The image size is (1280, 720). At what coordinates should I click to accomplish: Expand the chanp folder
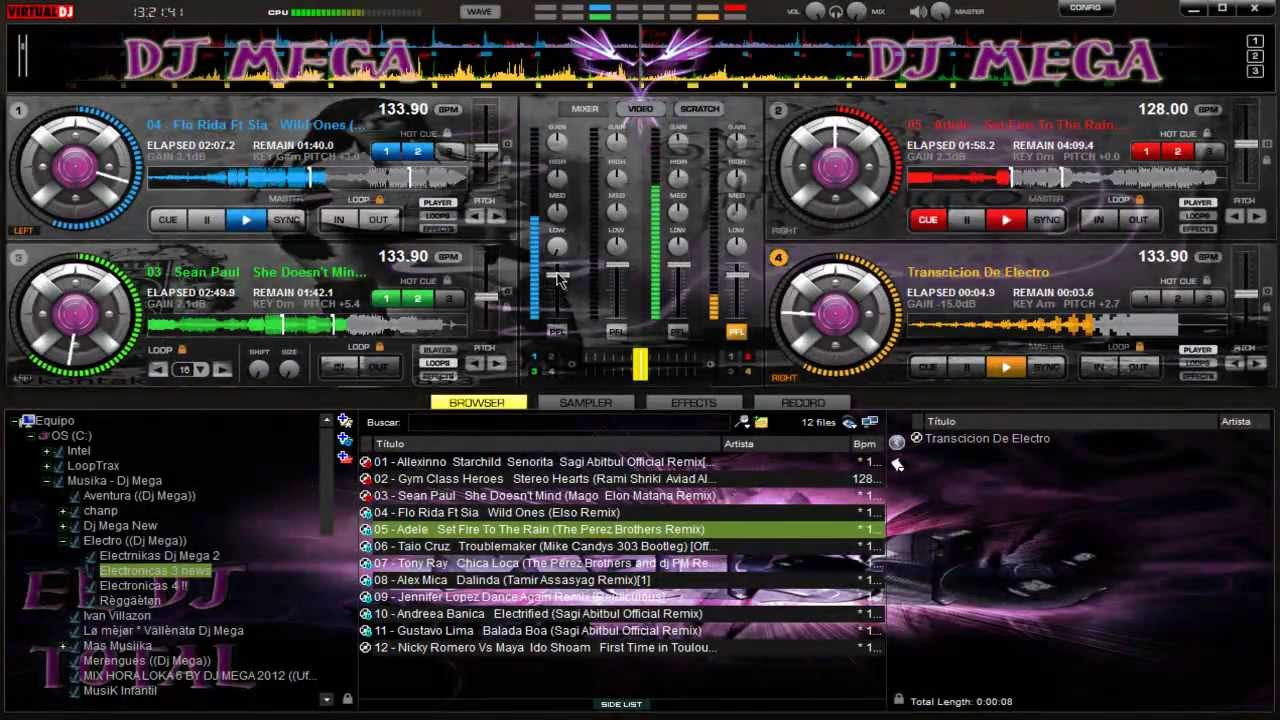(x=62, y=511)
